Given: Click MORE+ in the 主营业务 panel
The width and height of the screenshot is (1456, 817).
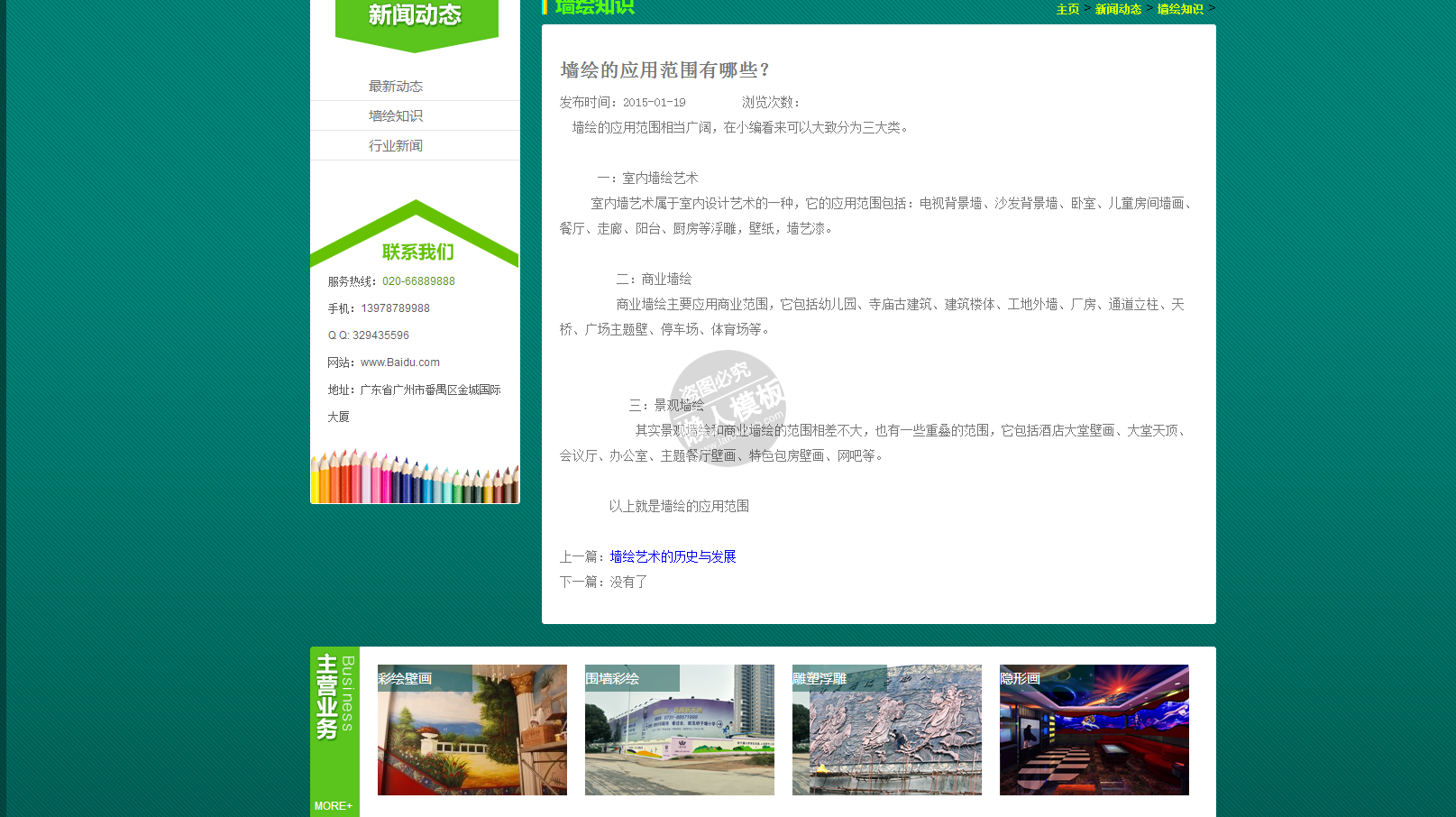Looking at the screenshot, I should pyautogui.click(x=334, y=806).
